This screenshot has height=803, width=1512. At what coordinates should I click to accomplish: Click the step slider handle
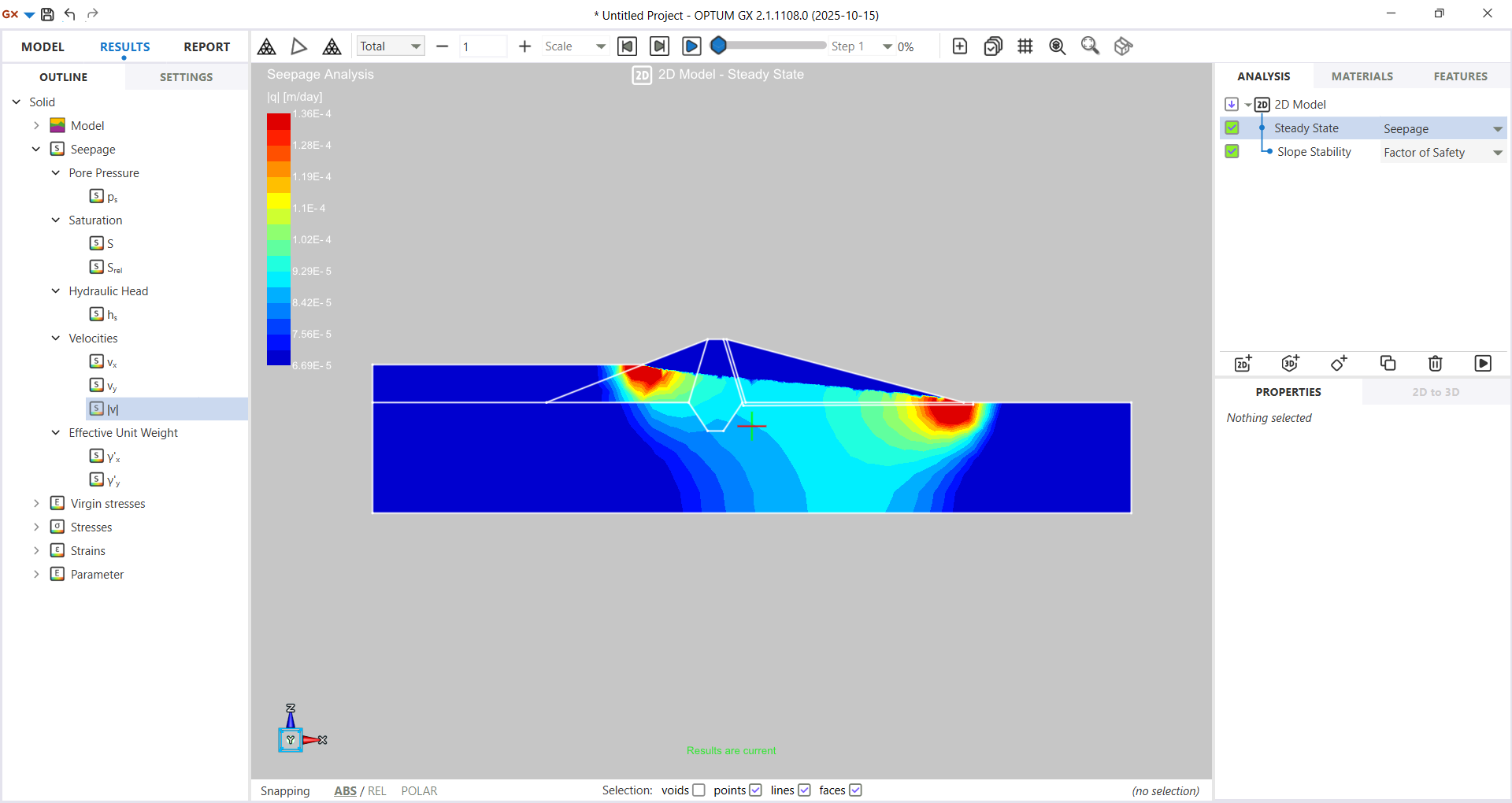[x=718, y=46]
